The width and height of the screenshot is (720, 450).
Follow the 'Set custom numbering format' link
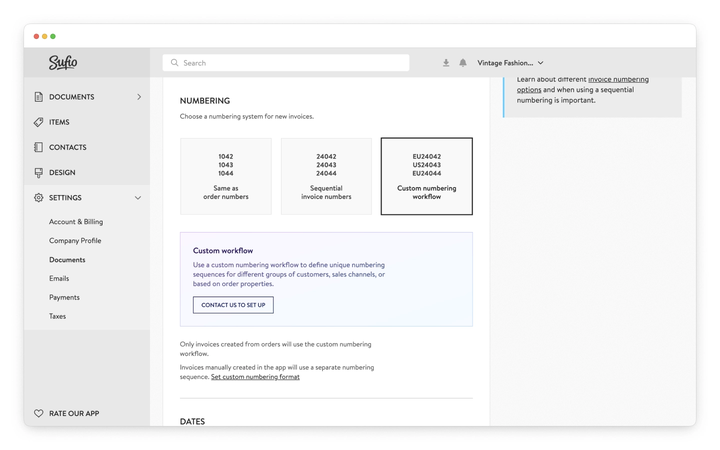255,377
